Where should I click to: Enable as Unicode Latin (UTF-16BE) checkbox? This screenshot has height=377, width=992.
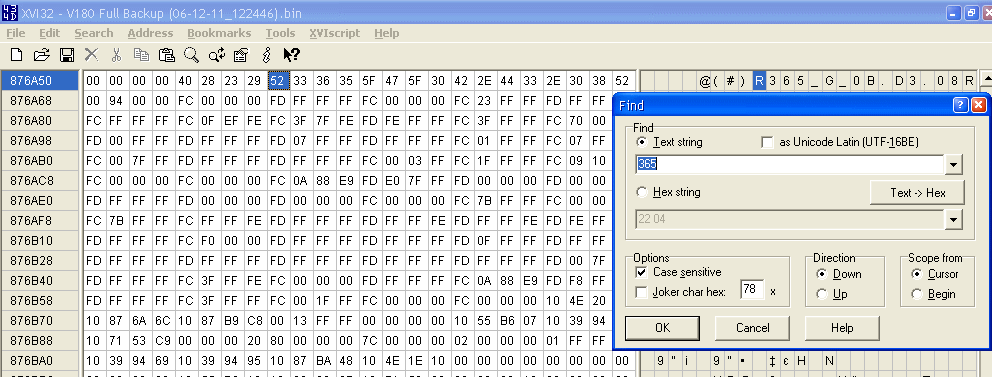point(767,142)
